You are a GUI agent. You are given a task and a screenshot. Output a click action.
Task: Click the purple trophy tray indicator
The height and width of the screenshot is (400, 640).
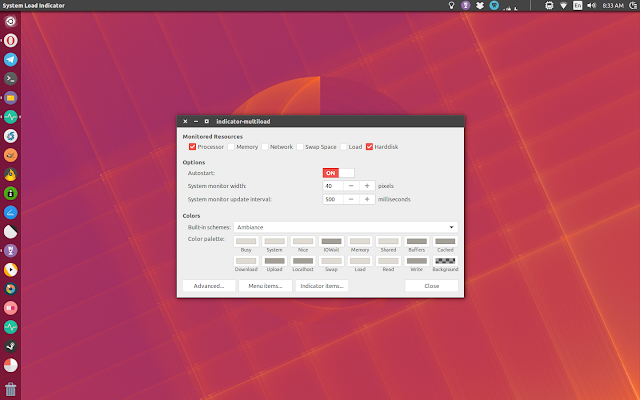tap(465, 5)
